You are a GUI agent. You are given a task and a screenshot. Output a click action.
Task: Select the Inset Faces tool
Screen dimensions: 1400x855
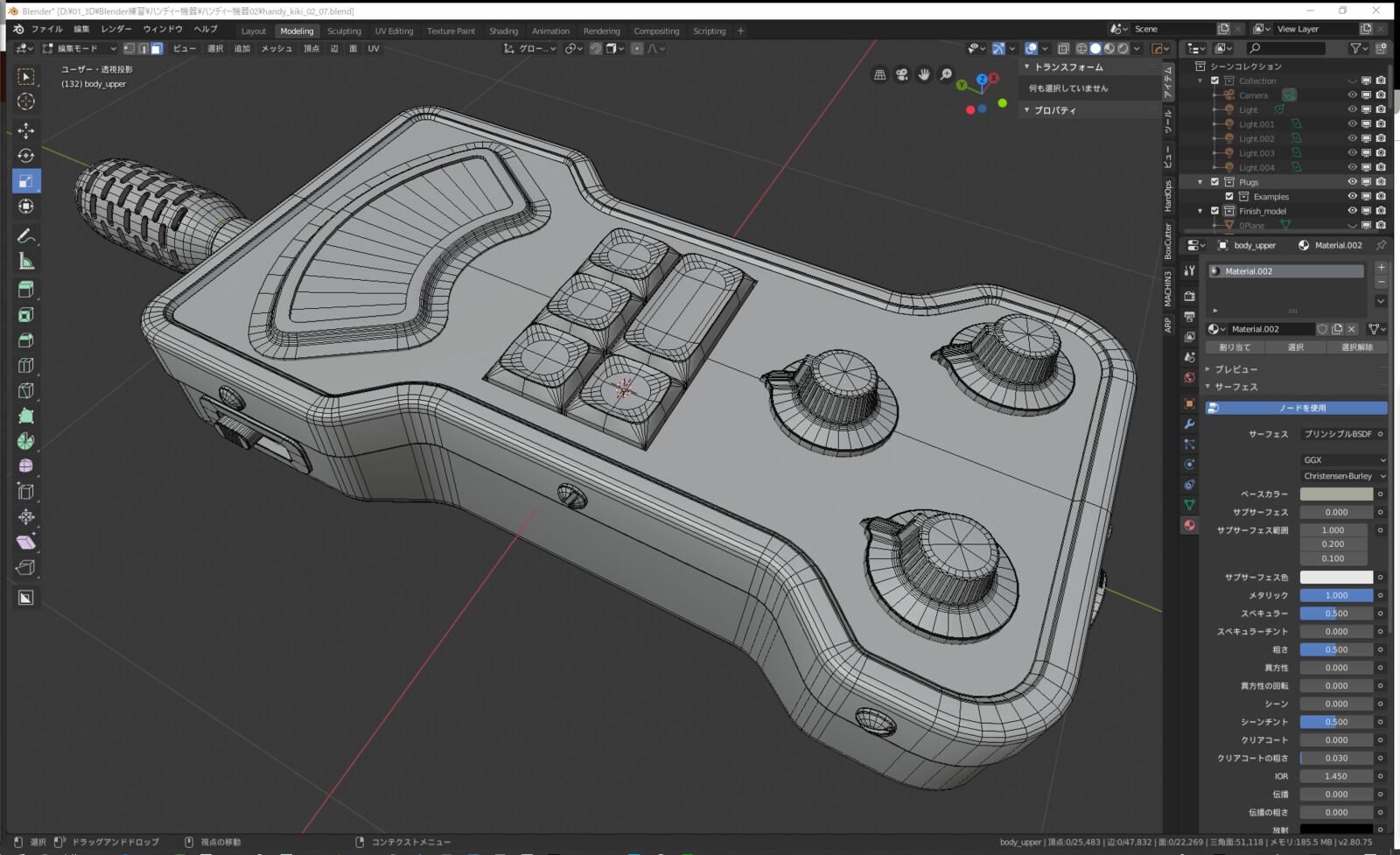26,315
